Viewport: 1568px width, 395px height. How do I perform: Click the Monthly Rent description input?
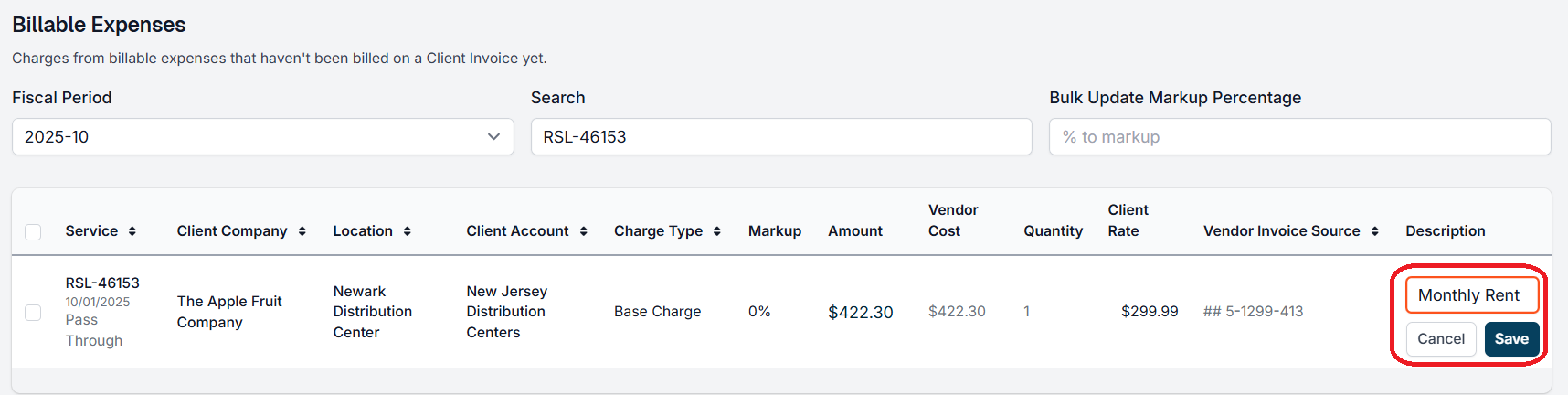(x=1471, y=295)
